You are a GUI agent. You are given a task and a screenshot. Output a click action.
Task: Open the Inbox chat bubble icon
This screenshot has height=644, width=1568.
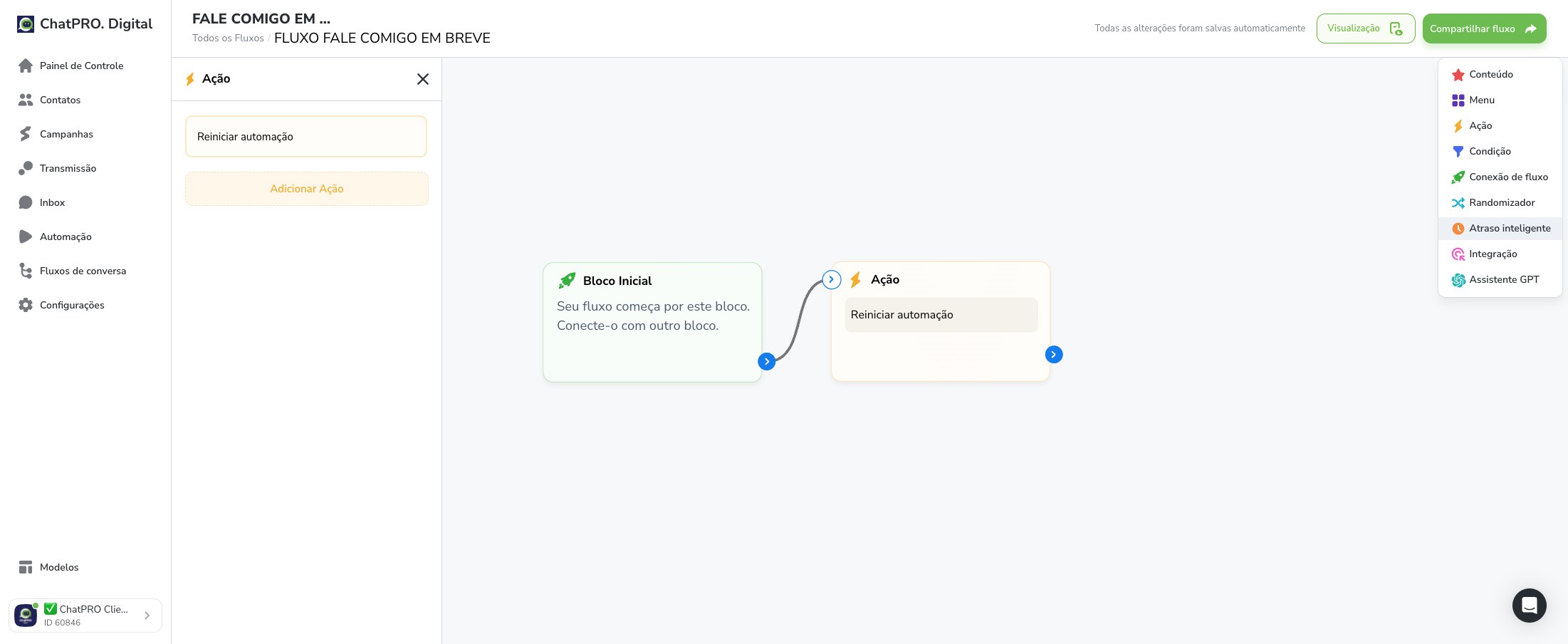click(26, 202)
